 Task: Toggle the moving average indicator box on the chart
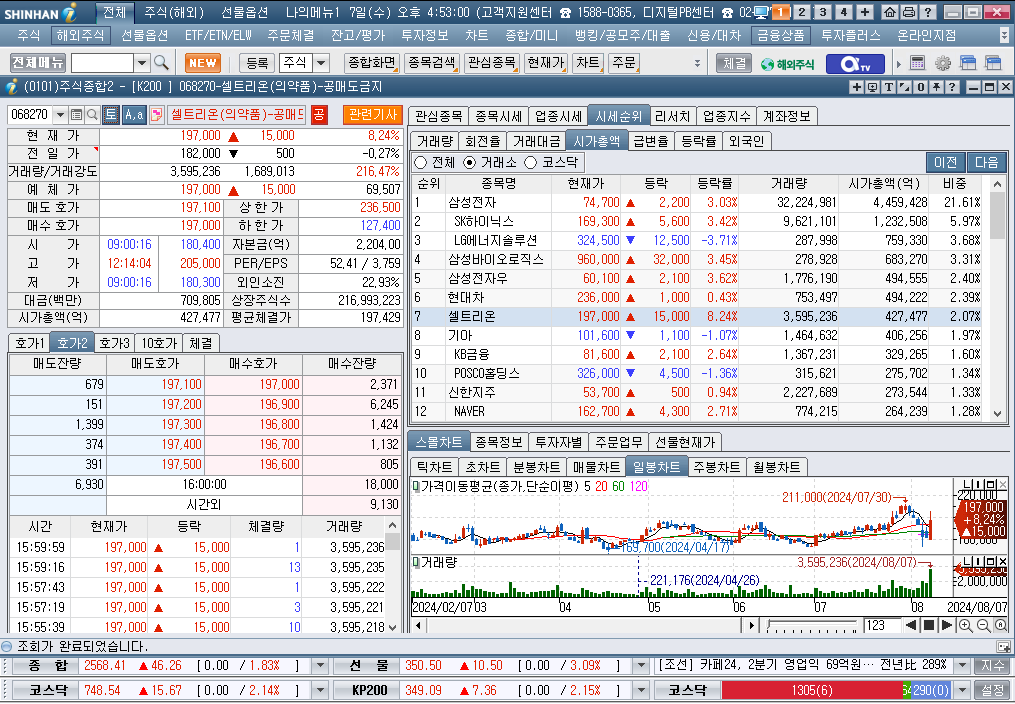click(x=416, y=485)
